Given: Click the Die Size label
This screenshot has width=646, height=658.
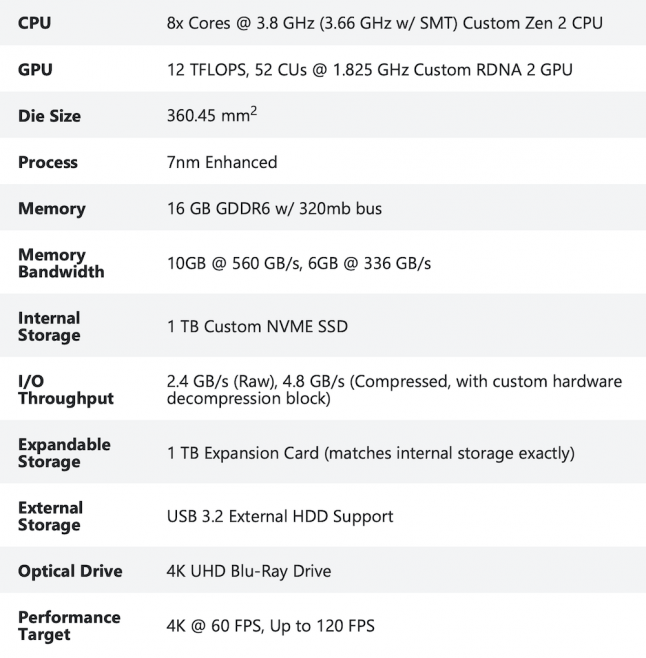Looking at the screenshot, I should (49, 116).
